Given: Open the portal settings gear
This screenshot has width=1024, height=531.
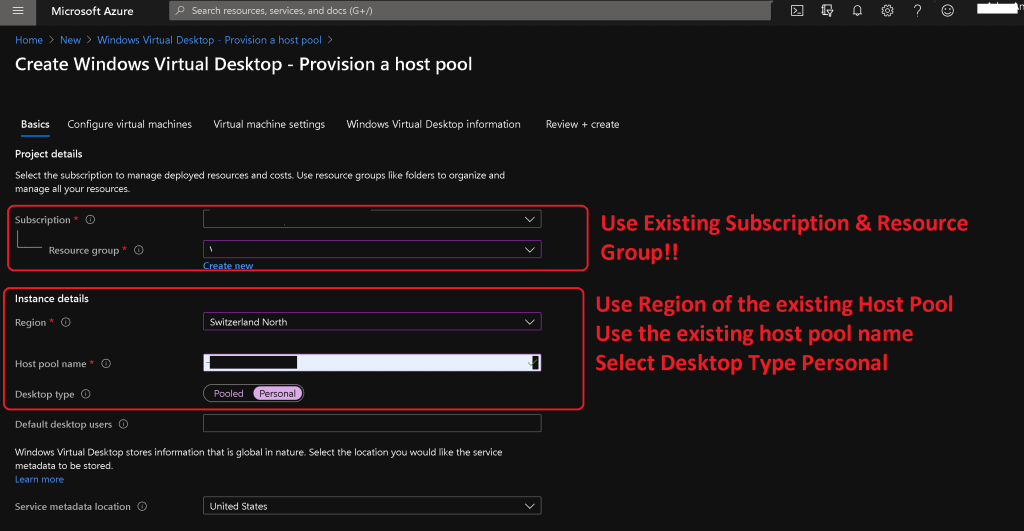Looking at the screenshot, I should point(887,10).
